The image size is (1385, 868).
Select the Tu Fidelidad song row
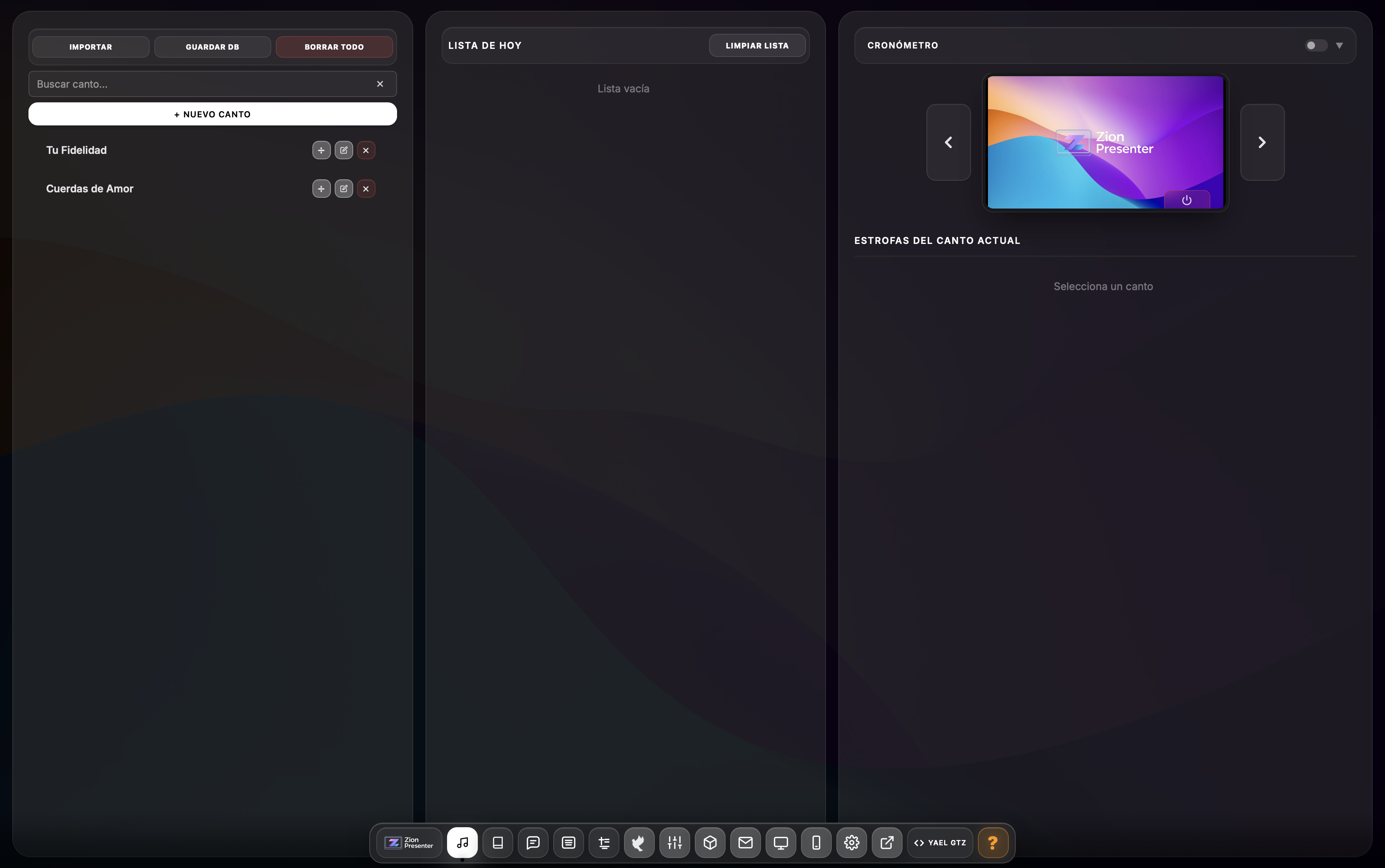click(212, 150)
